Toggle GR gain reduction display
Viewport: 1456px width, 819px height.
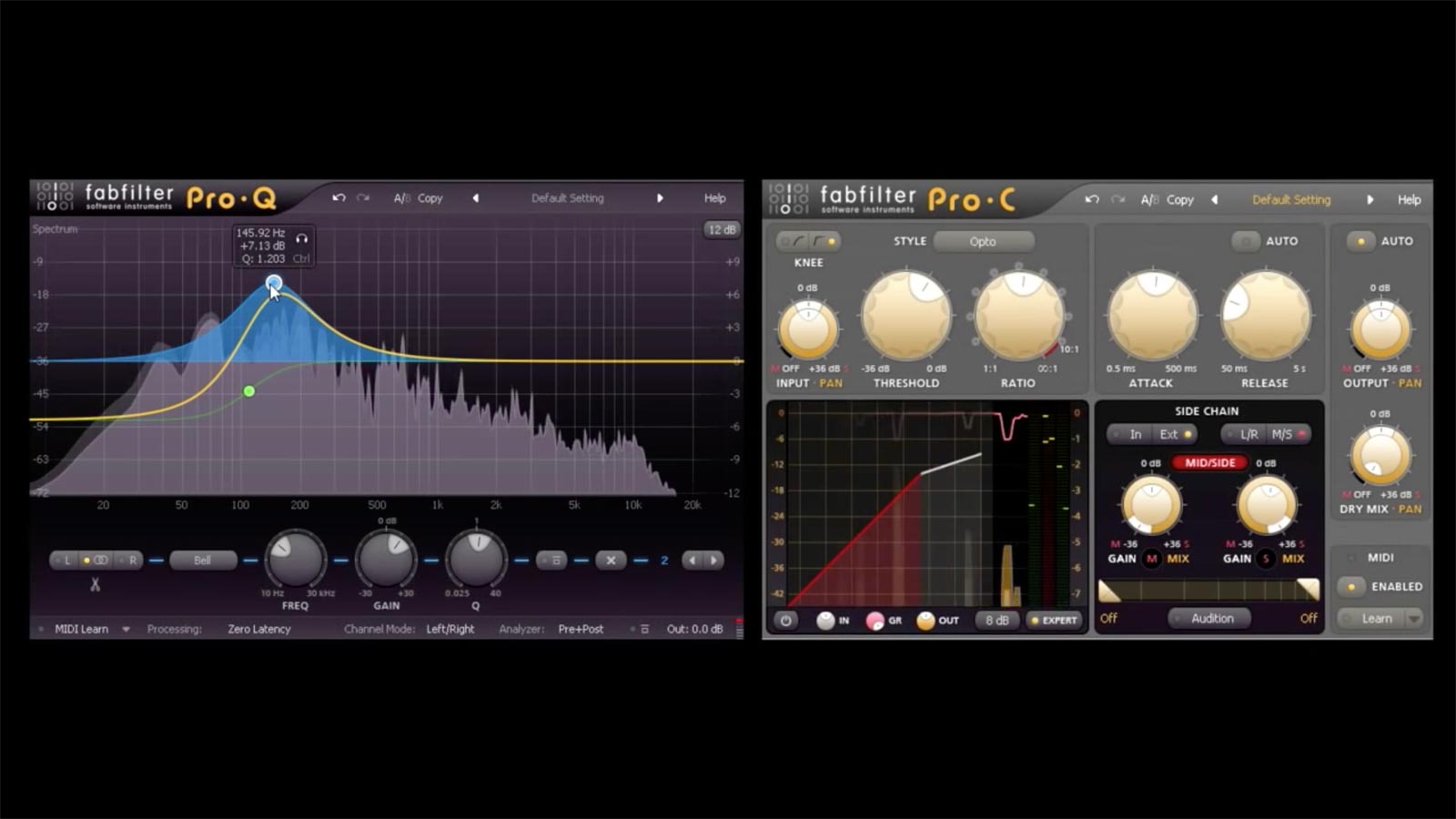(875, 621)
